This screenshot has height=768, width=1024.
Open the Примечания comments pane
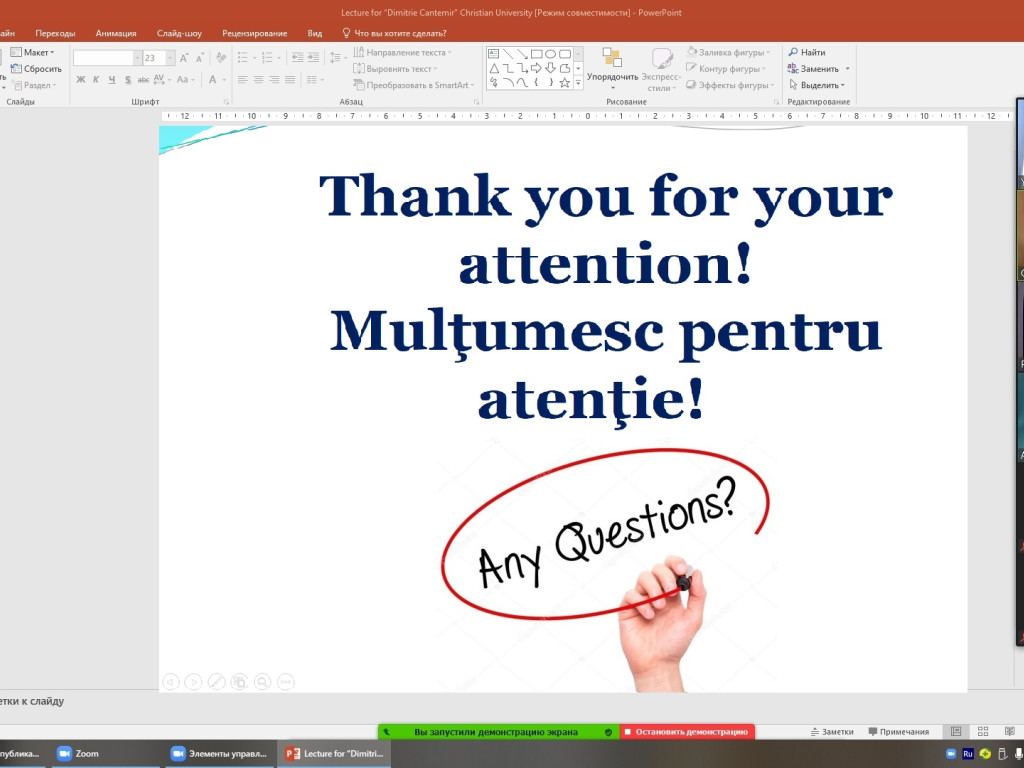click(x=899, y=731)
